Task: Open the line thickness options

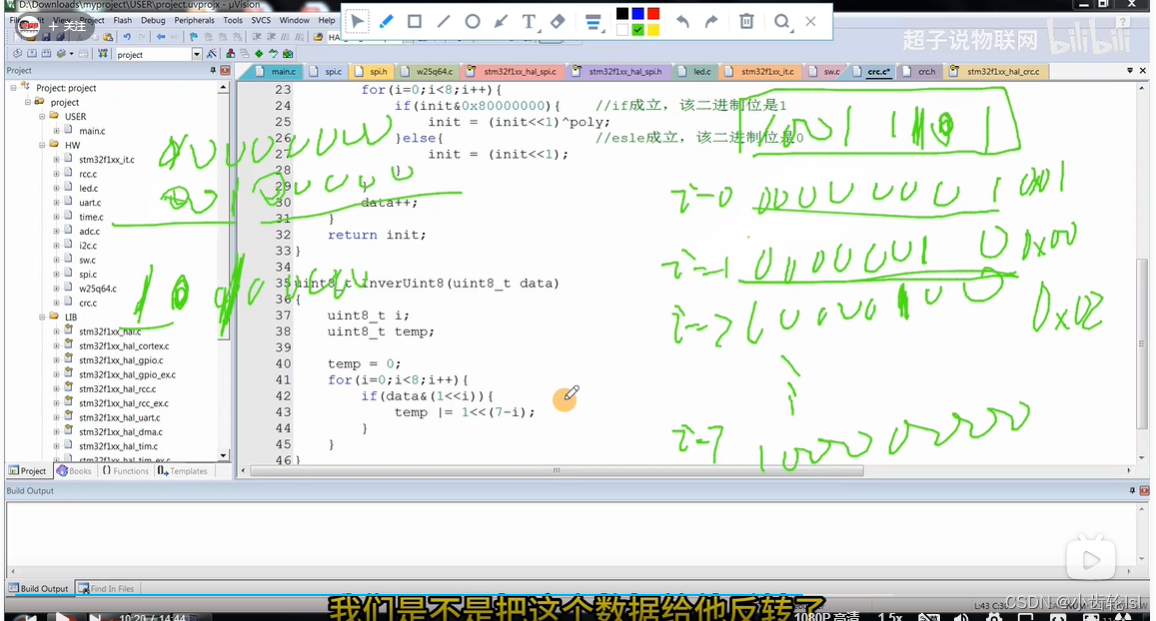Action: (593, 22)
